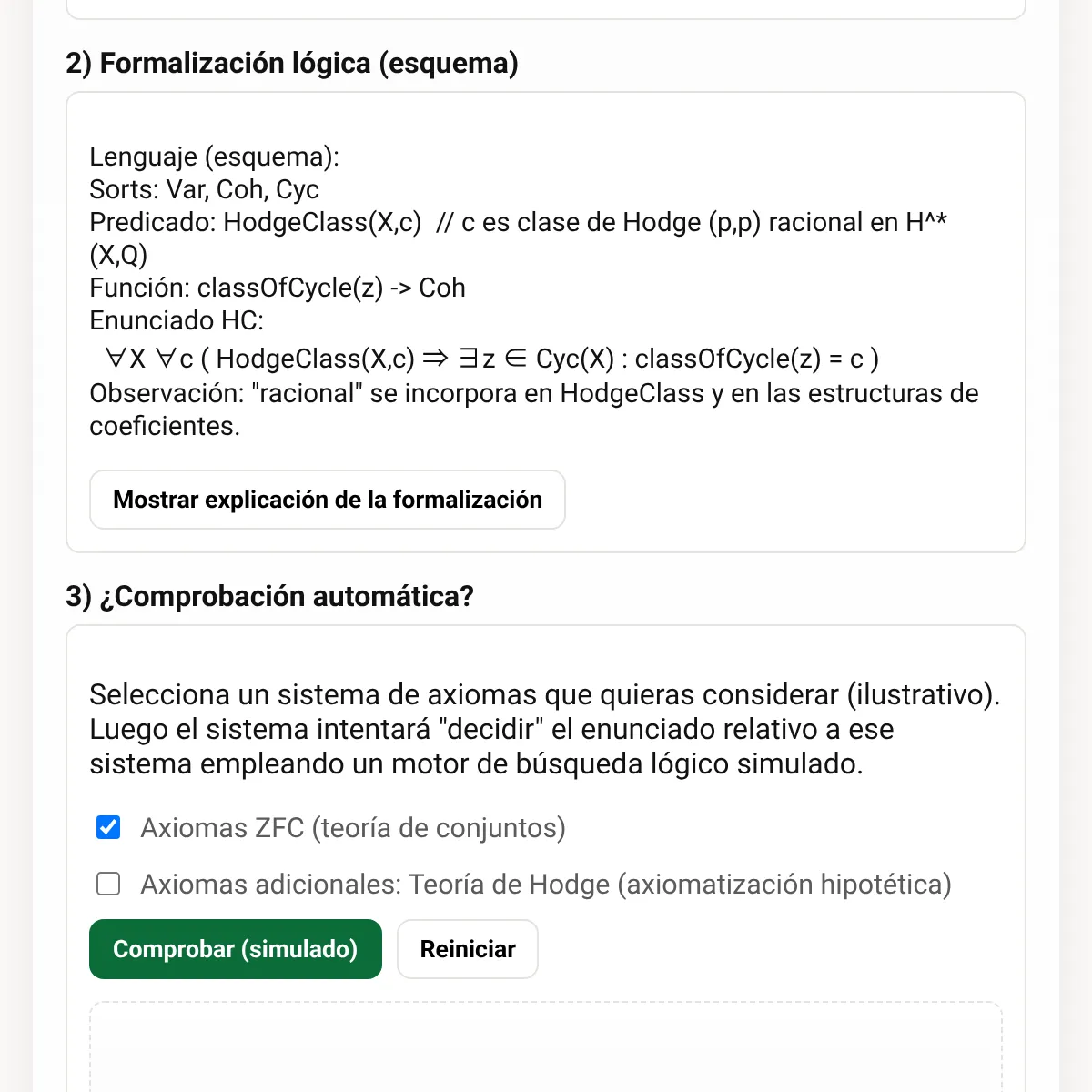Image resolution: width=1092 pixels, height=1092 pixels.
Task: Uncheck the Axiomas ZFC checkbox
Action: [108, 827]
